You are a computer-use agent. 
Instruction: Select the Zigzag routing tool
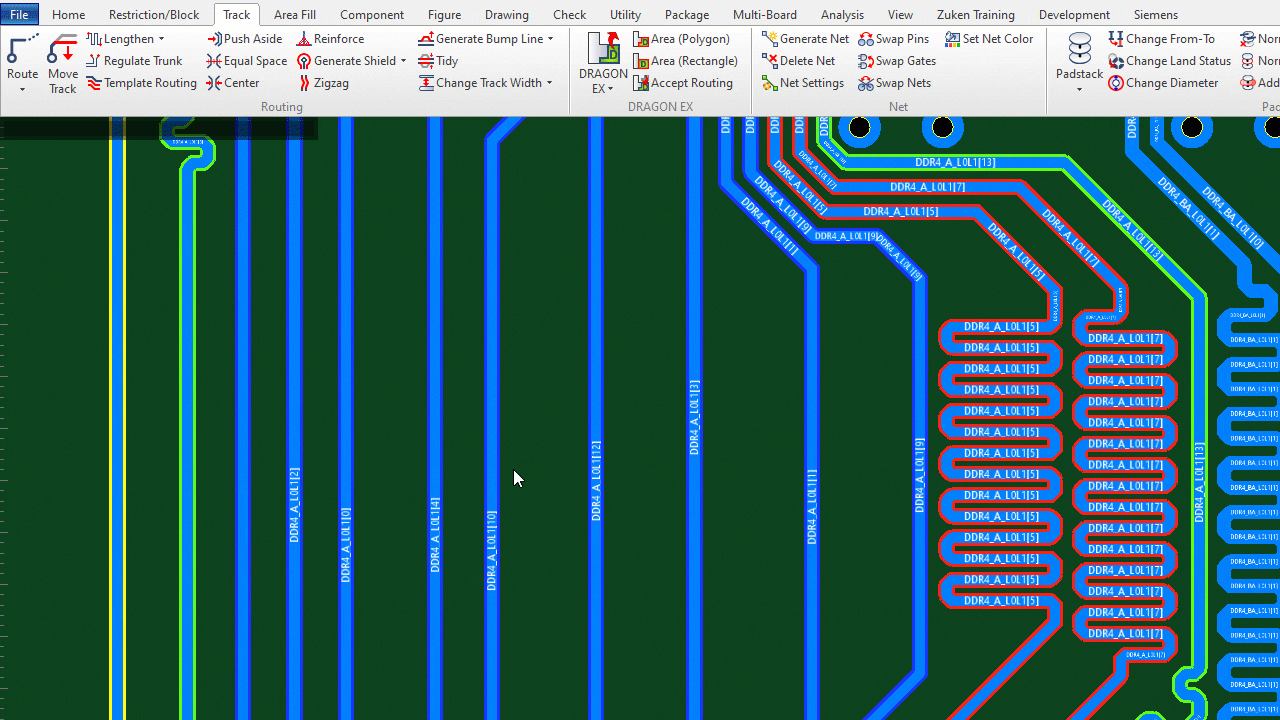coord(324,82)
